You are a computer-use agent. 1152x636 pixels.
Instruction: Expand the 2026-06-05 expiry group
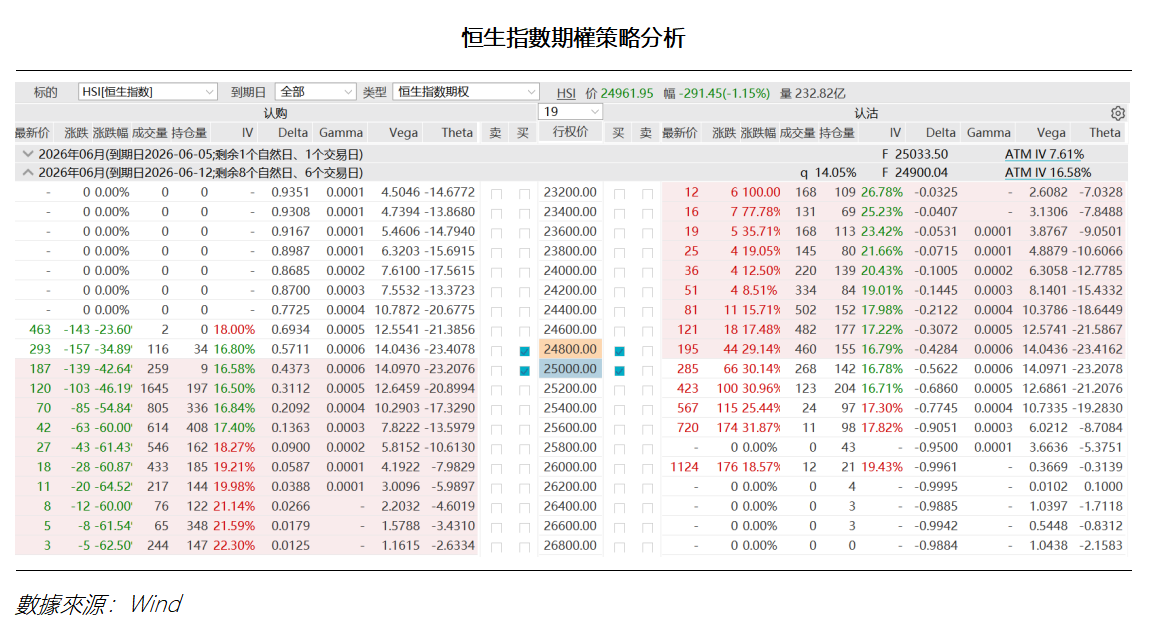[28, 154]
